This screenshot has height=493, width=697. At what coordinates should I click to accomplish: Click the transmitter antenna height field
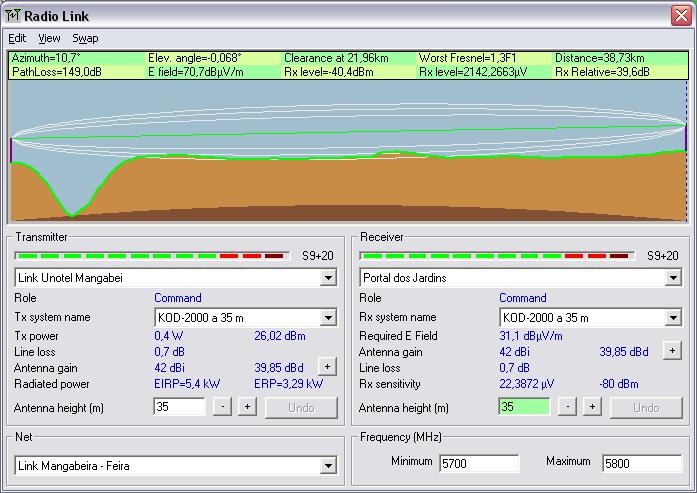(179, 407)
